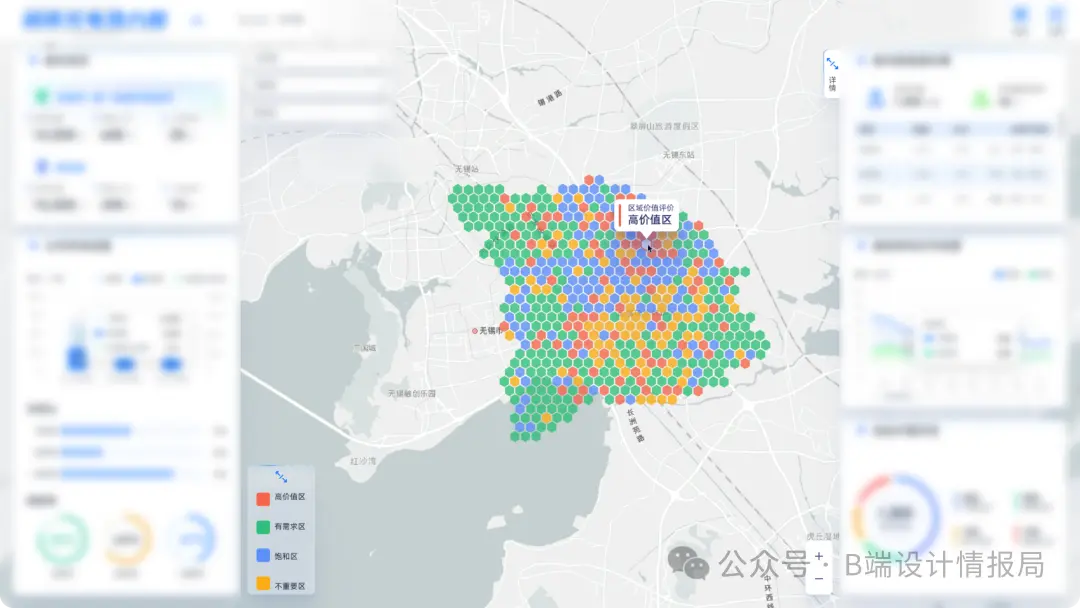Image resolution: width=1080 pixels, height=608 pixels.
Task: Zoom in the map with plus button
Action: (819, 556)
